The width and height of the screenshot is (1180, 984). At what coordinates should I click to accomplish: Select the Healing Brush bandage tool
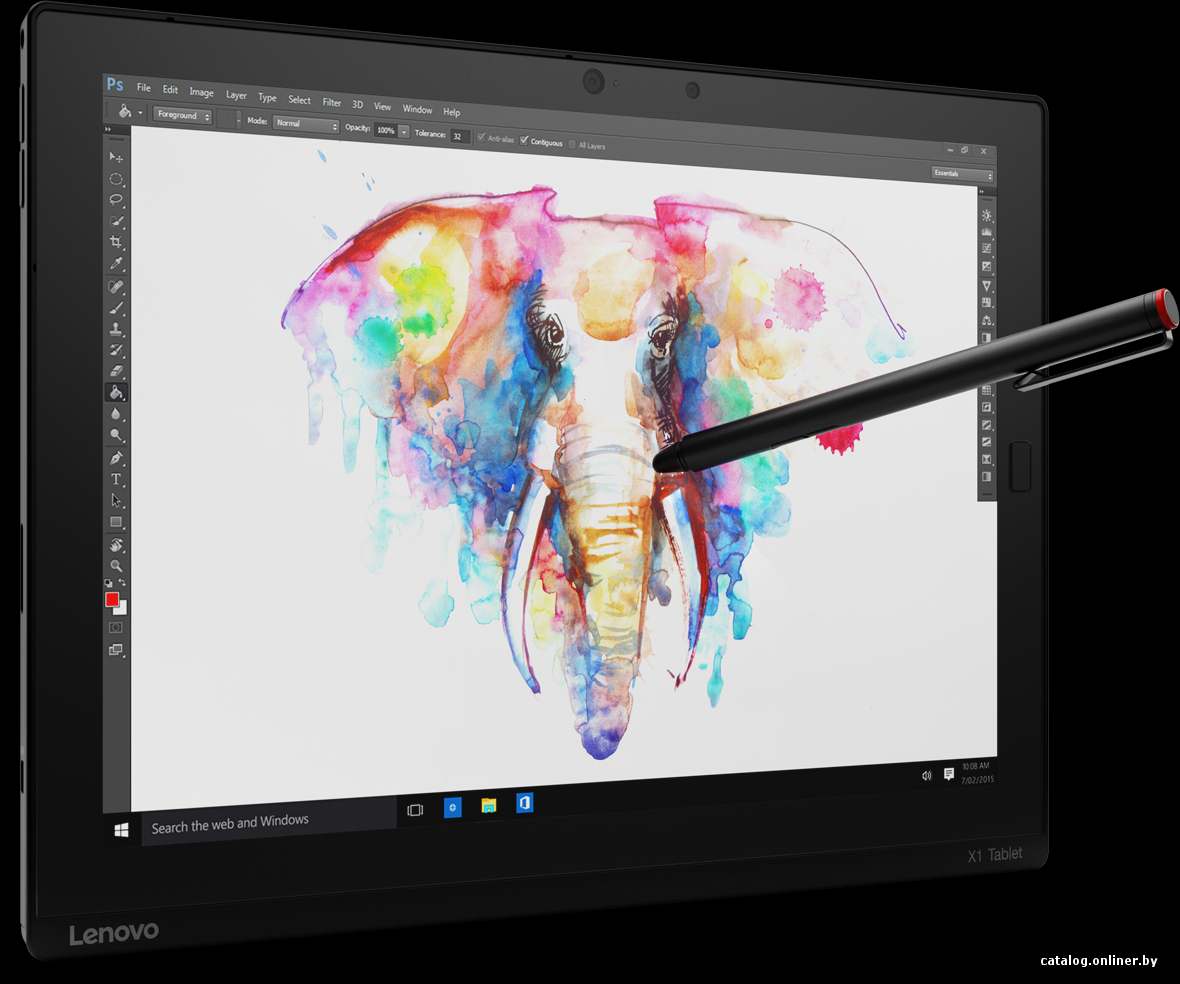click(x=115, y=287)
